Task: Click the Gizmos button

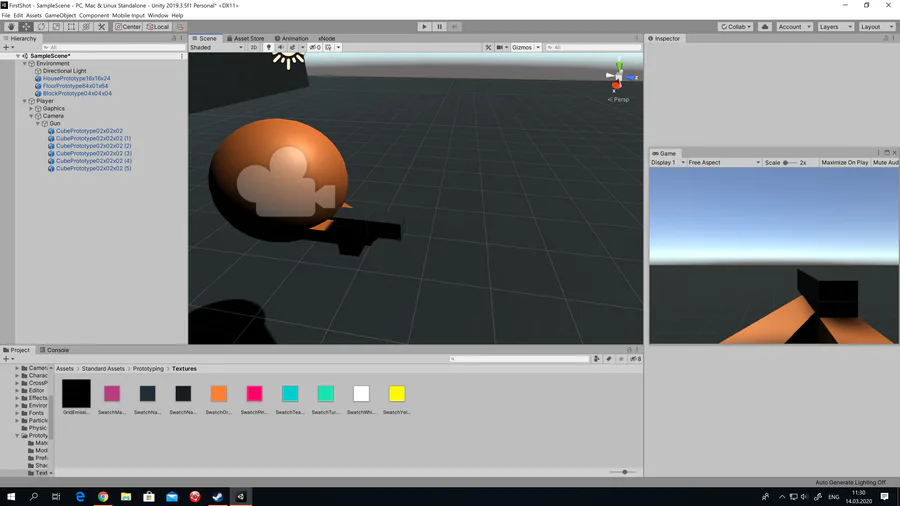Action: 522,48
